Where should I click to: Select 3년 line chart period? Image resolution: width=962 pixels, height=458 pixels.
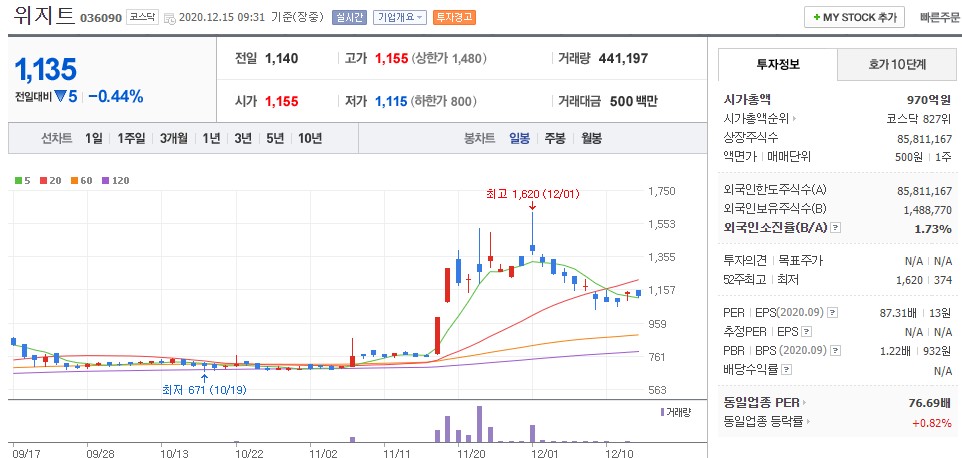(x=243, y=139)
